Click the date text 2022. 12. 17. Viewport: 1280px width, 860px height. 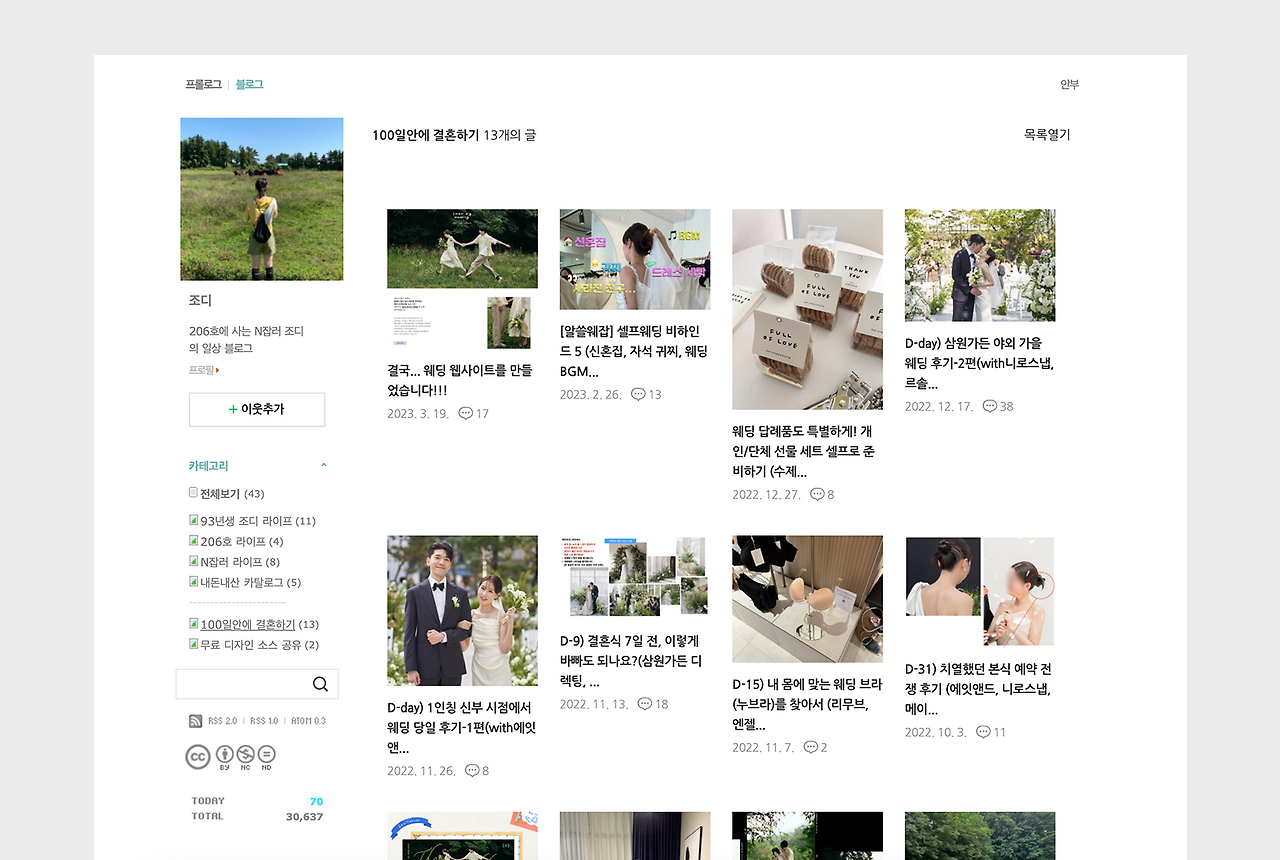pyautogui.click(x=939, y=407)
